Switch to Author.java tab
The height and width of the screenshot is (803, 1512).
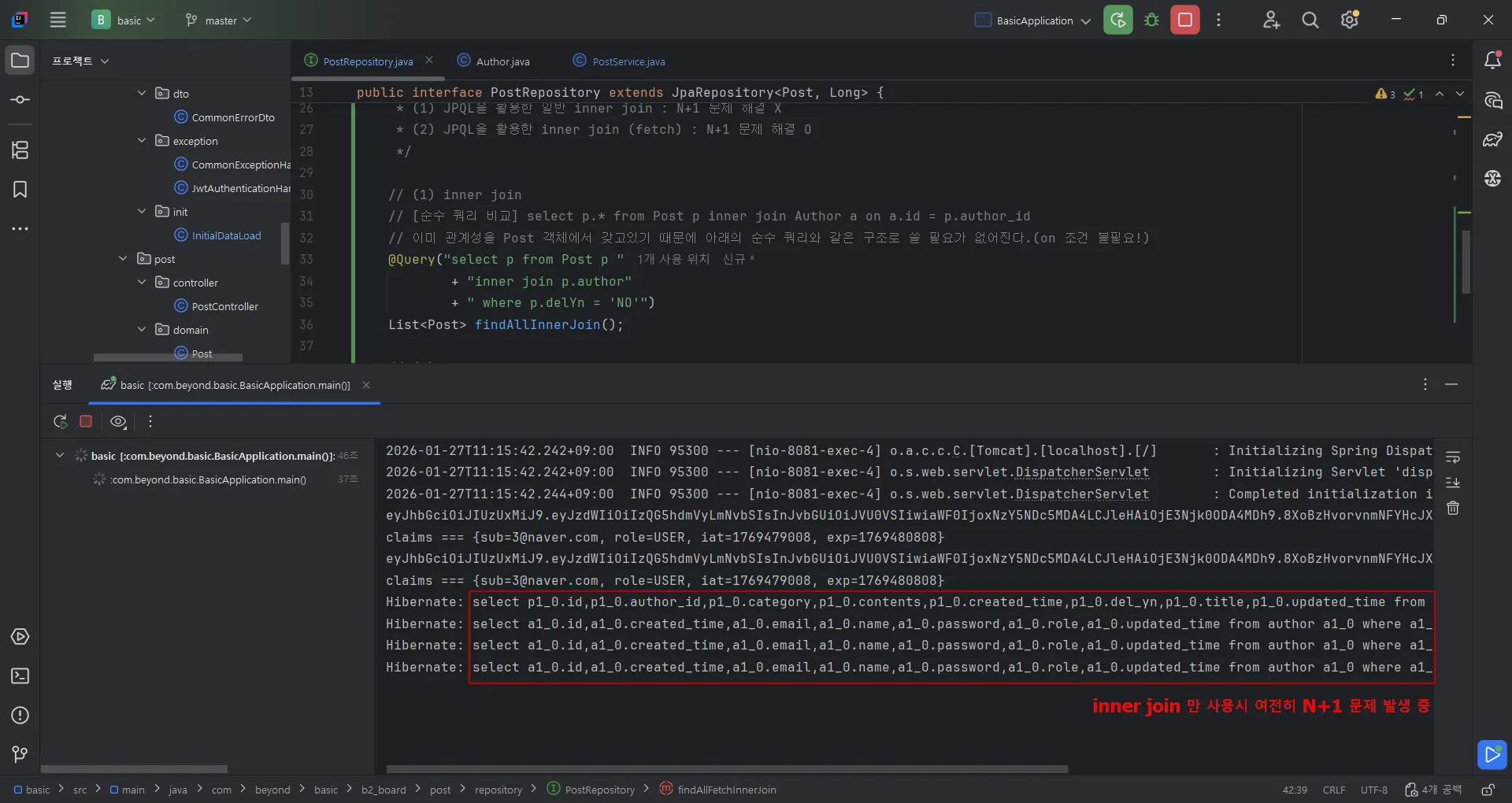click(x=502, y=61)
